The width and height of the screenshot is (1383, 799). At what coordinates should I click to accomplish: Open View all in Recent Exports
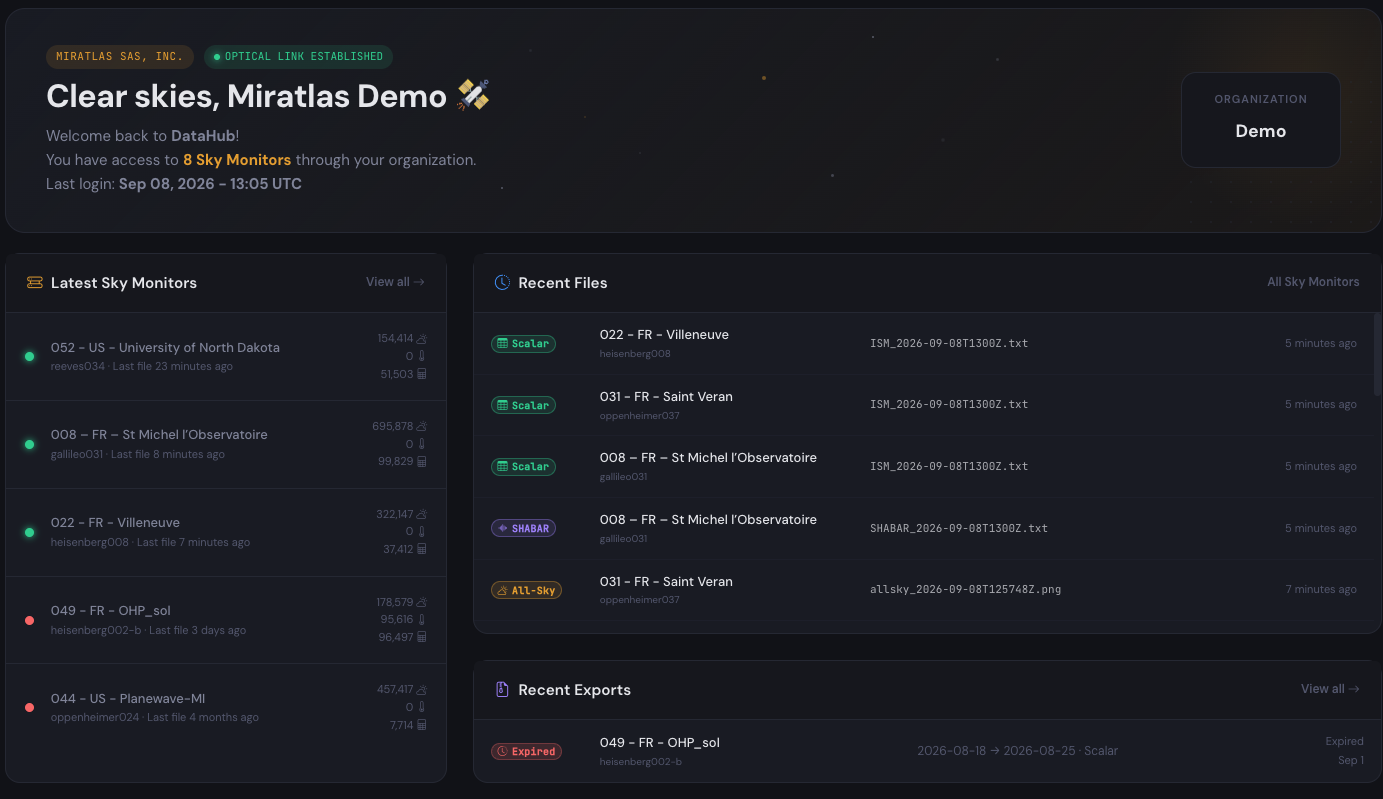pyautogui.click(x=1330, y=689)
